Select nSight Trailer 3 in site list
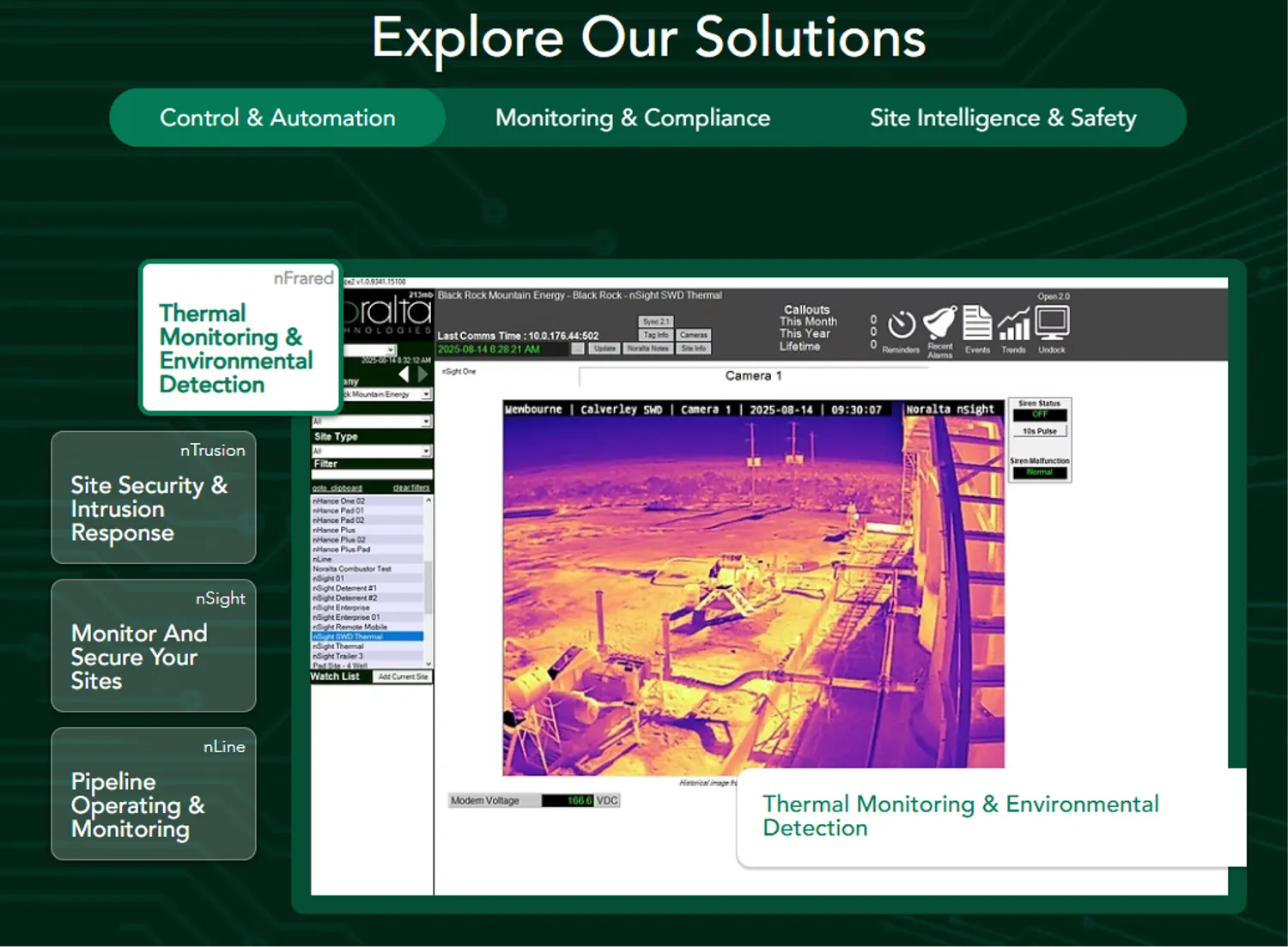The height and width of the screenshot is (947, 1288). point(368,656)
